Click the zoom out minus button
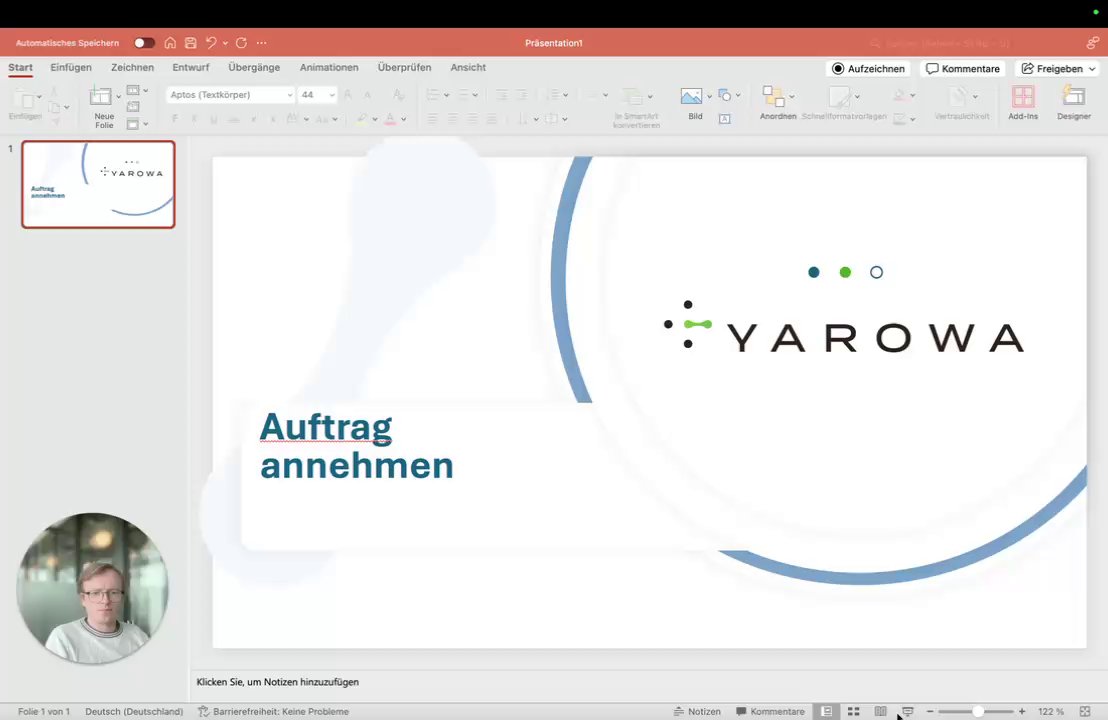1108x720 pixels. coord(930,712)
